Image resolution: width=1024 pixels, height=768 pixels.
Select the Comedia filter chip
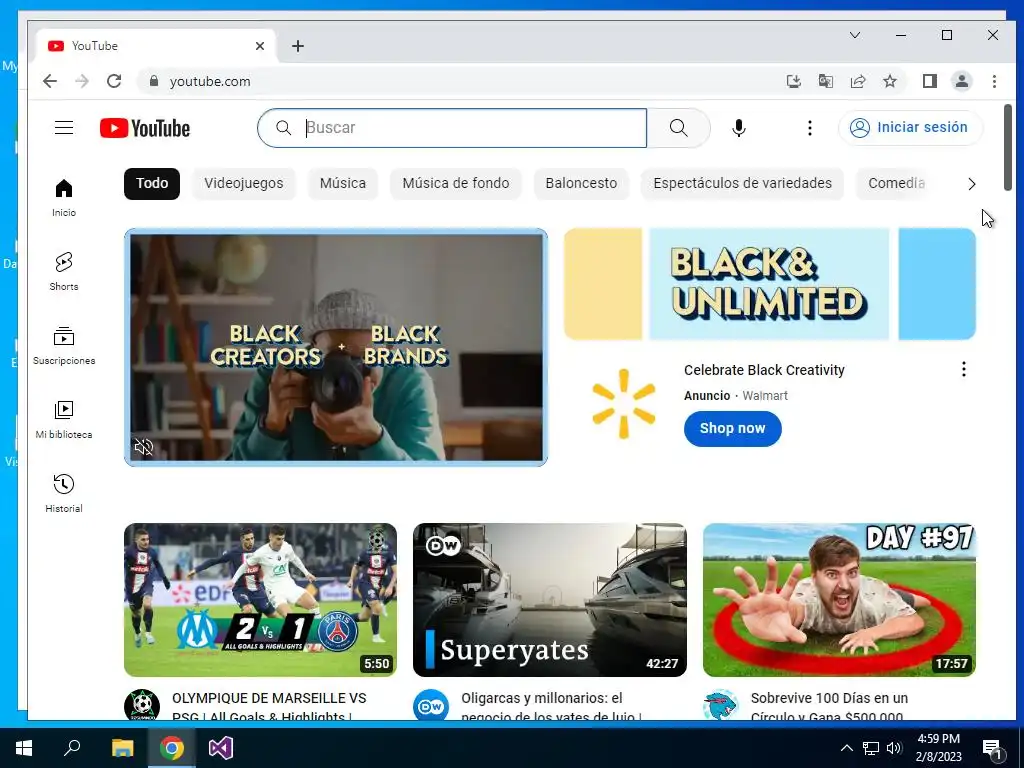click(x=896, y=184)
